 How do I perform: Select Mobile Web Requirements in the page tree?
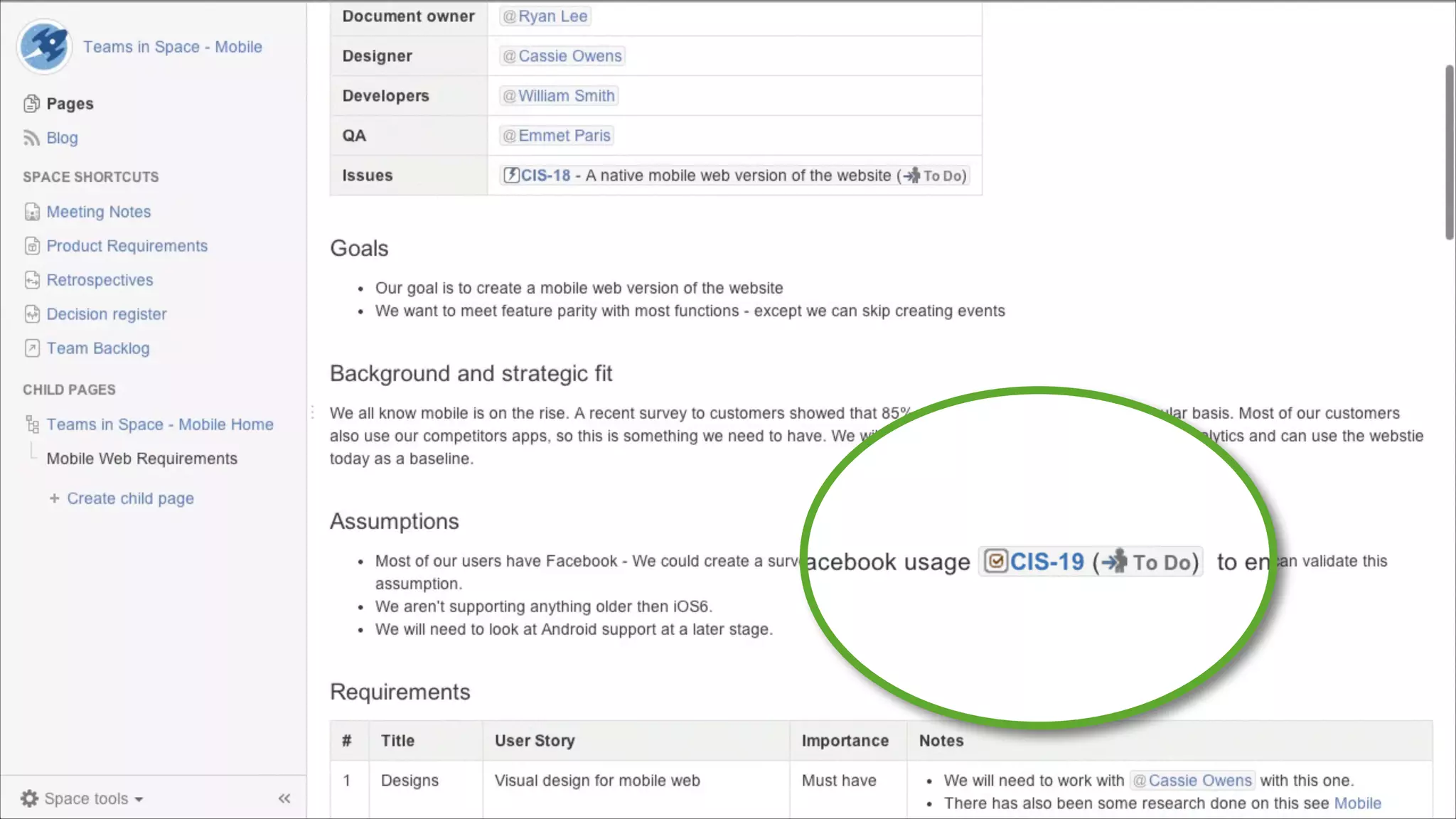click(141, 459)
